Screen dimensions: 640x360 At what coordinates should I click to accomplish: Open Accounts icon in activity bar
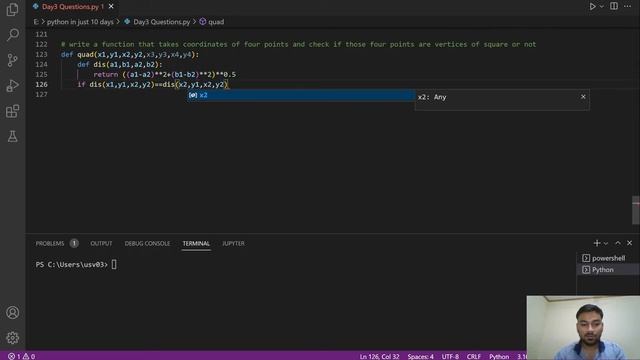[x=13, y=312]
